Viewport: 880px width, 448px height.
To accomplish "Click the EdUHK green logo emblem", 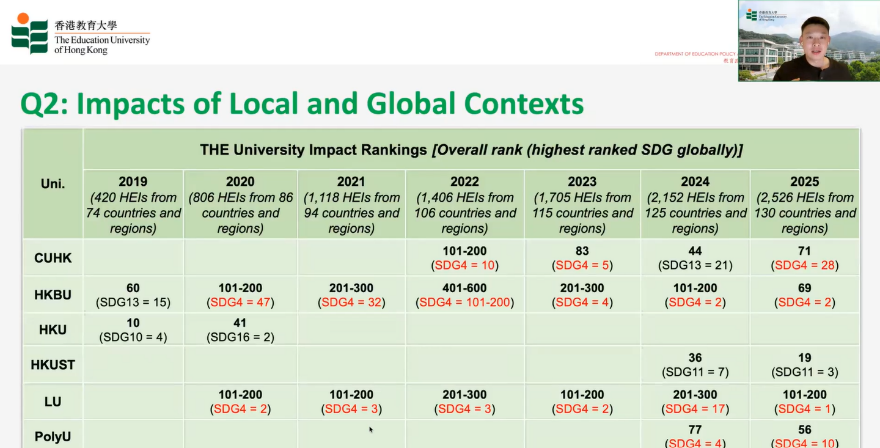I will pos(29,34).
